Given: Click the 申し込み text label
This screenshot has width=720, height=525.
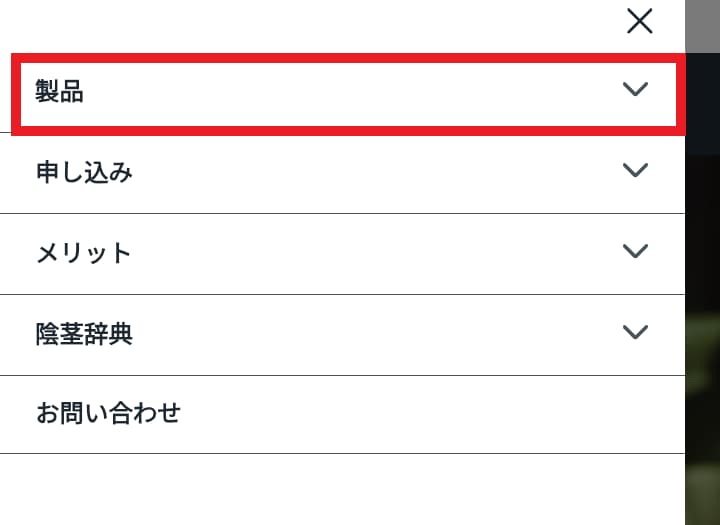Looking at the screenshot, I should click(84, 172).
